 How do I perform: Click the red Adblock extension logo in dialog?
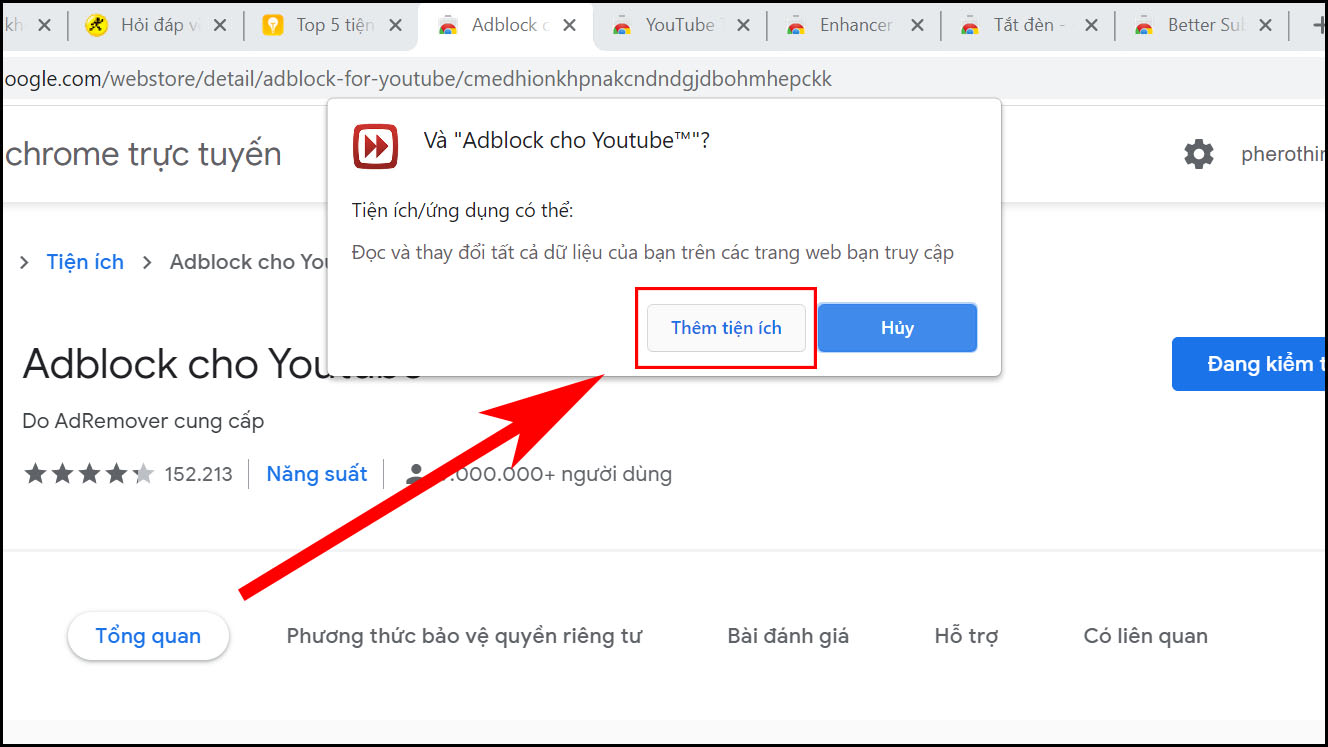point(375,147)
